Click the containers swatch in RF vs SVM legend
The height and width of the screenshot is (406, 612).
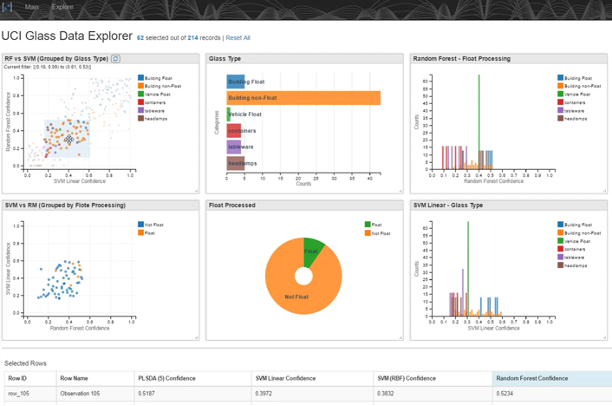tap(141, 102)
